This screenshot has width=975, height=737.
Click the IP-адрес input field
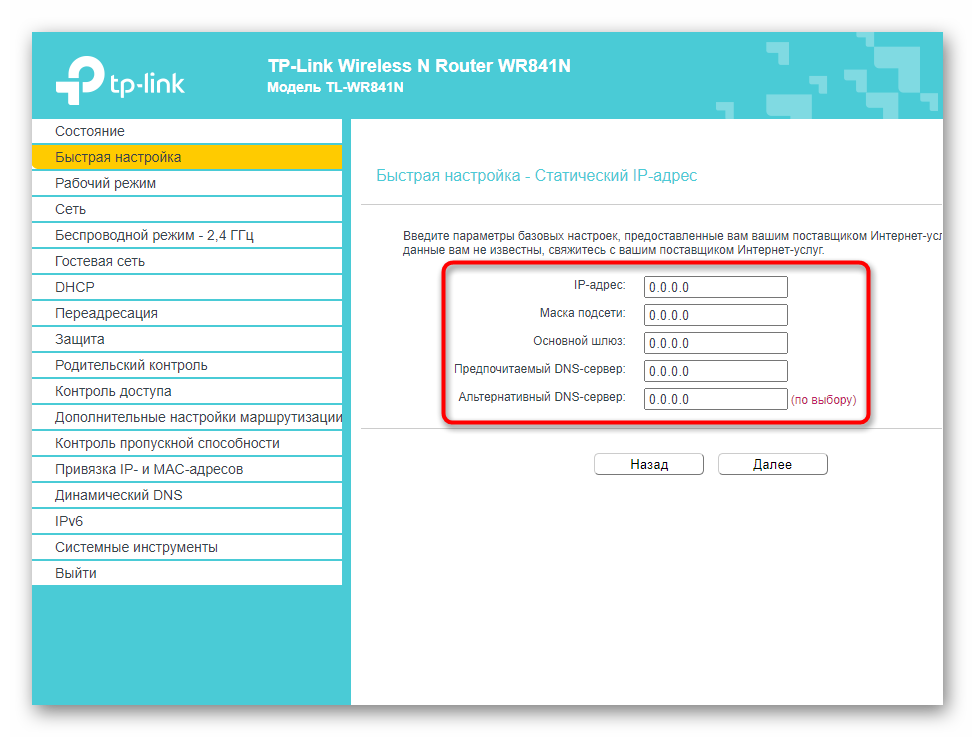(715, 287)
